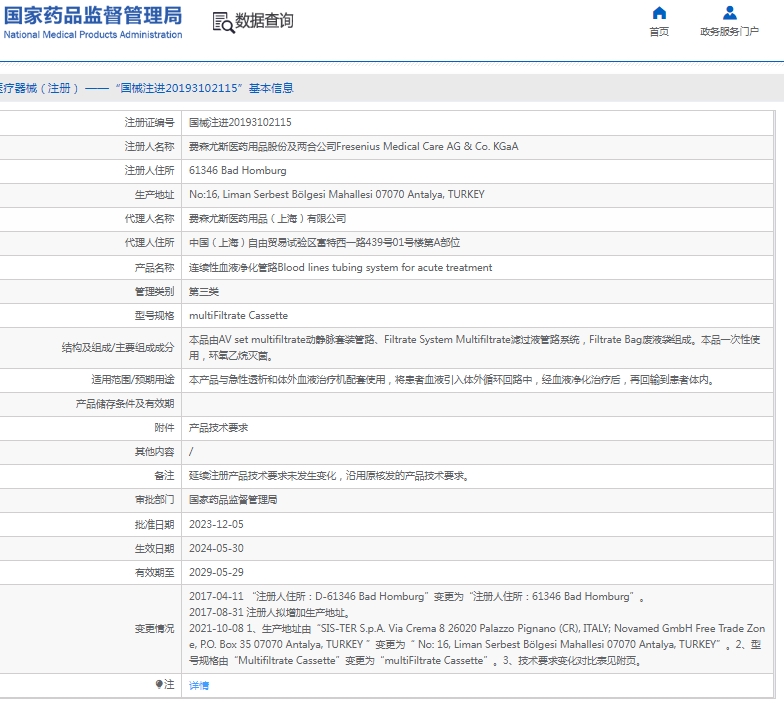This screenshot has height=703, width=784.
Task: Click the 其他内容 label cell
Action: coord(154,452)
